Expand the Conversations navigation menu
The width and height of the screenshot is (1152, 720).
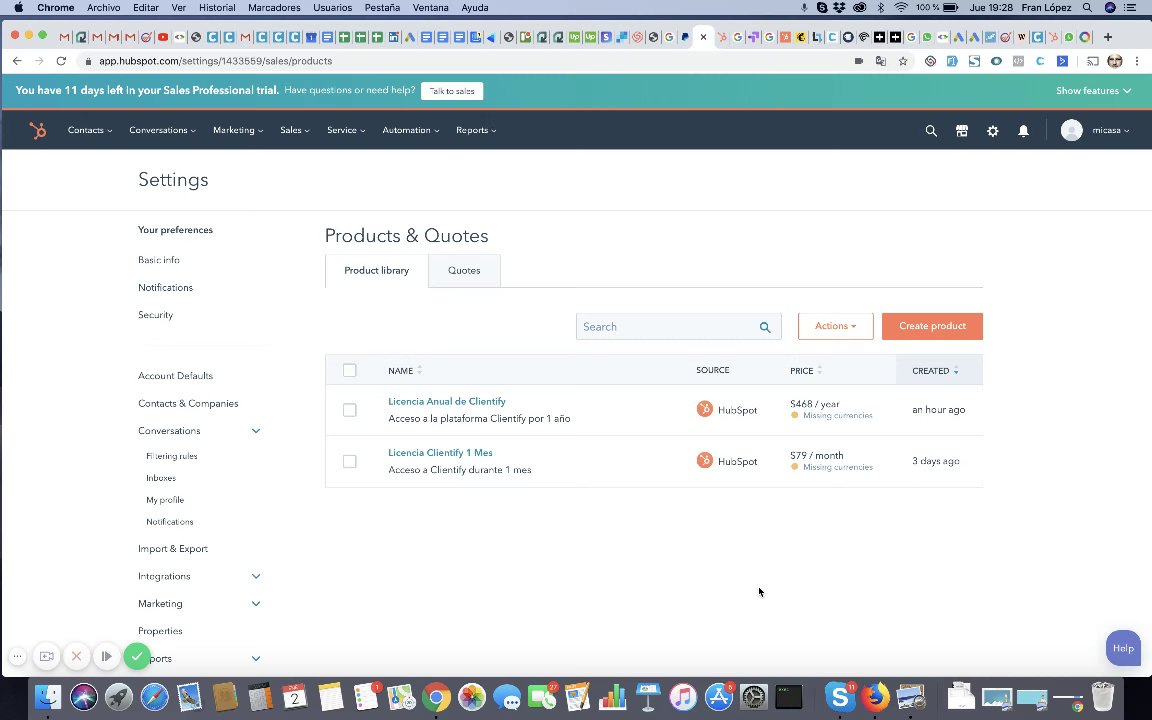pos(162,130)
